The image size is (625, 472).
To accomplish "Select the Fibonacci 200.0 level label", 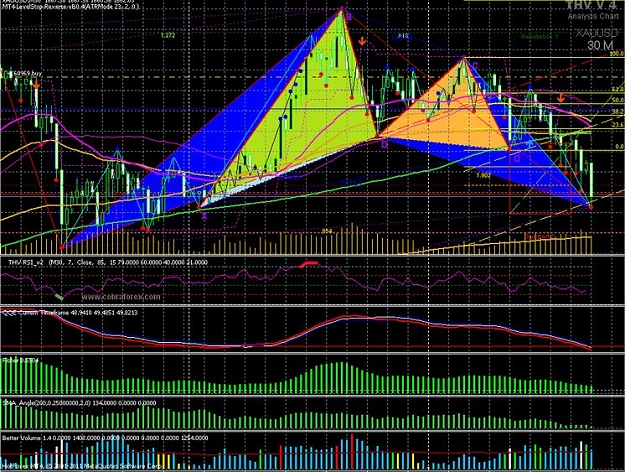I will 616,53.
